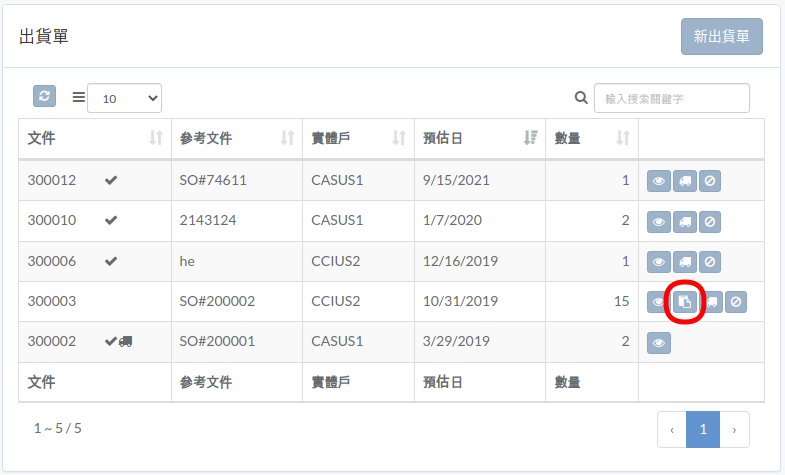View shipment 300006 with eye icon

(659, 262)
